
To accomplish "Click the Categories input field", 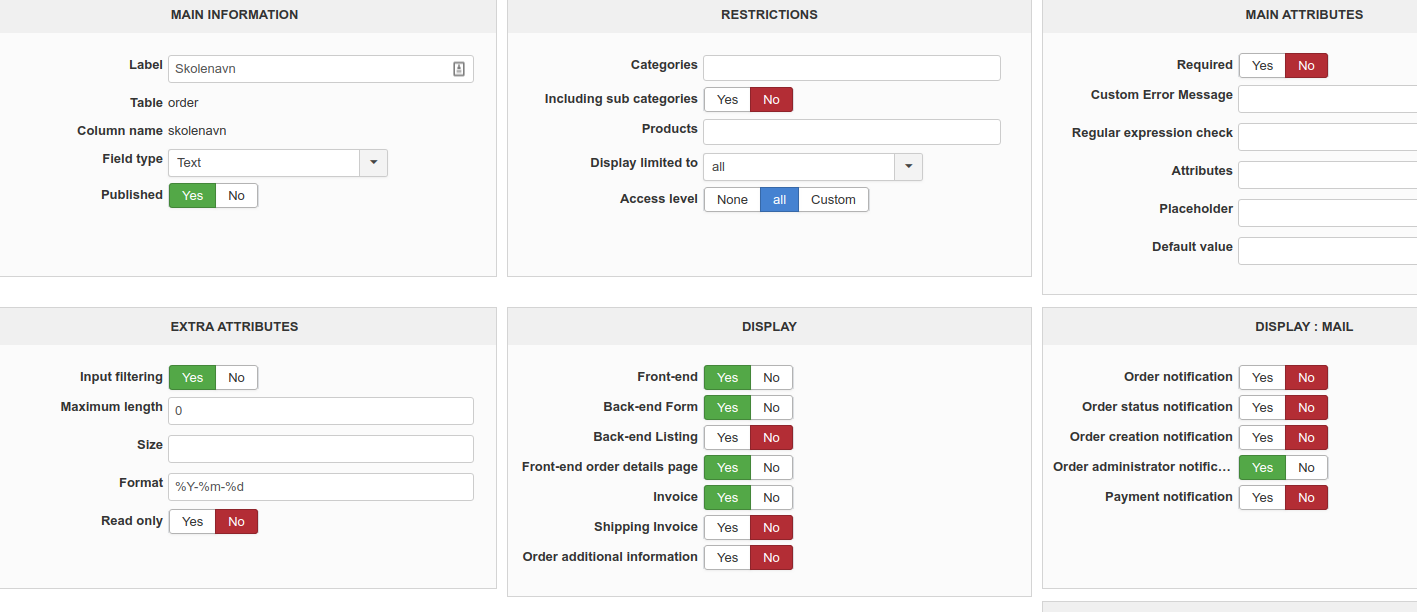I will 851,68.
